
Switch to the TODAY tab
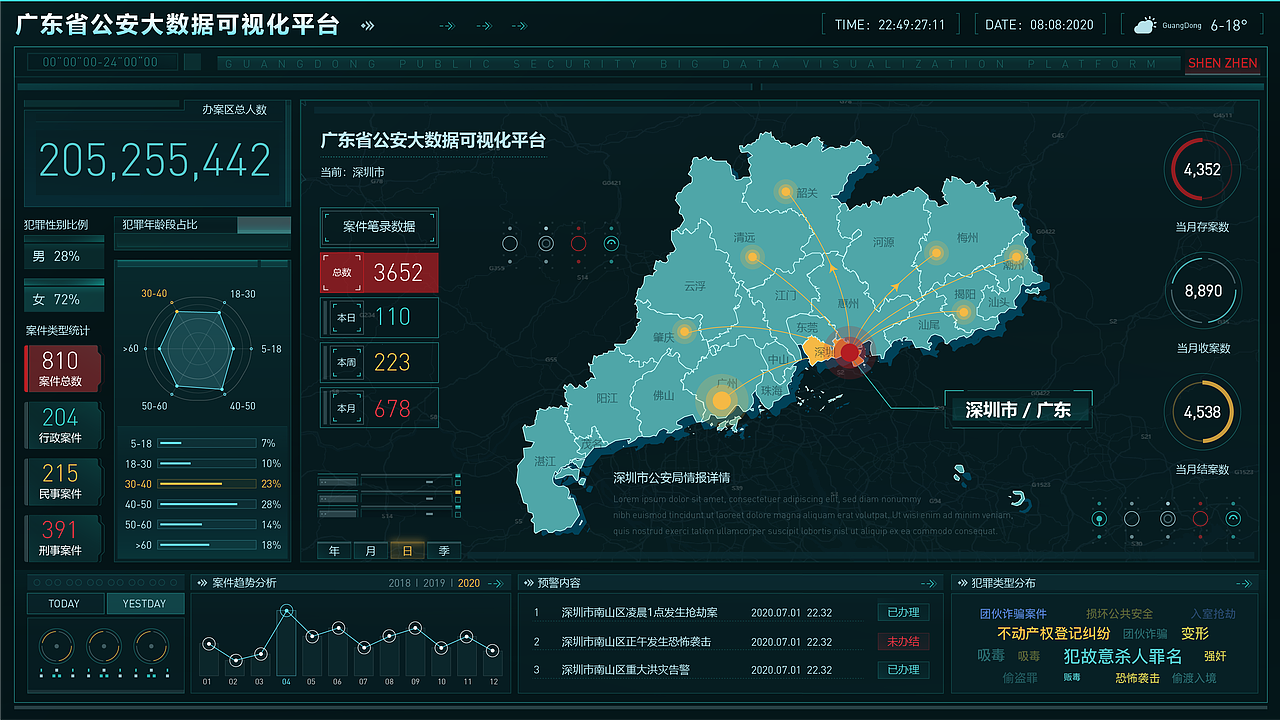[x=64, y=603]
